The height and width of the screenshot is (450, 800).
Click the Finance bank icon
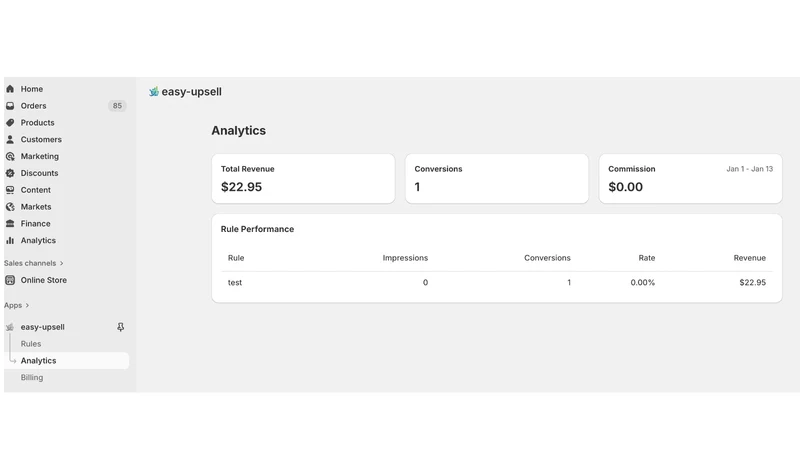pyautogui.click(x=10, y=223)
